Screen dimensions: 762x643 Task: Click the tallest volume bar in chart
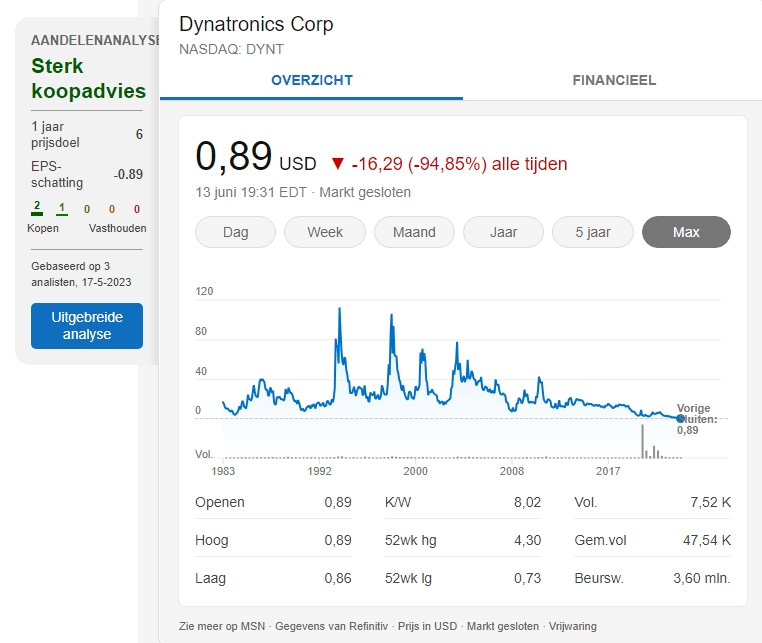(x=642, y=441)
